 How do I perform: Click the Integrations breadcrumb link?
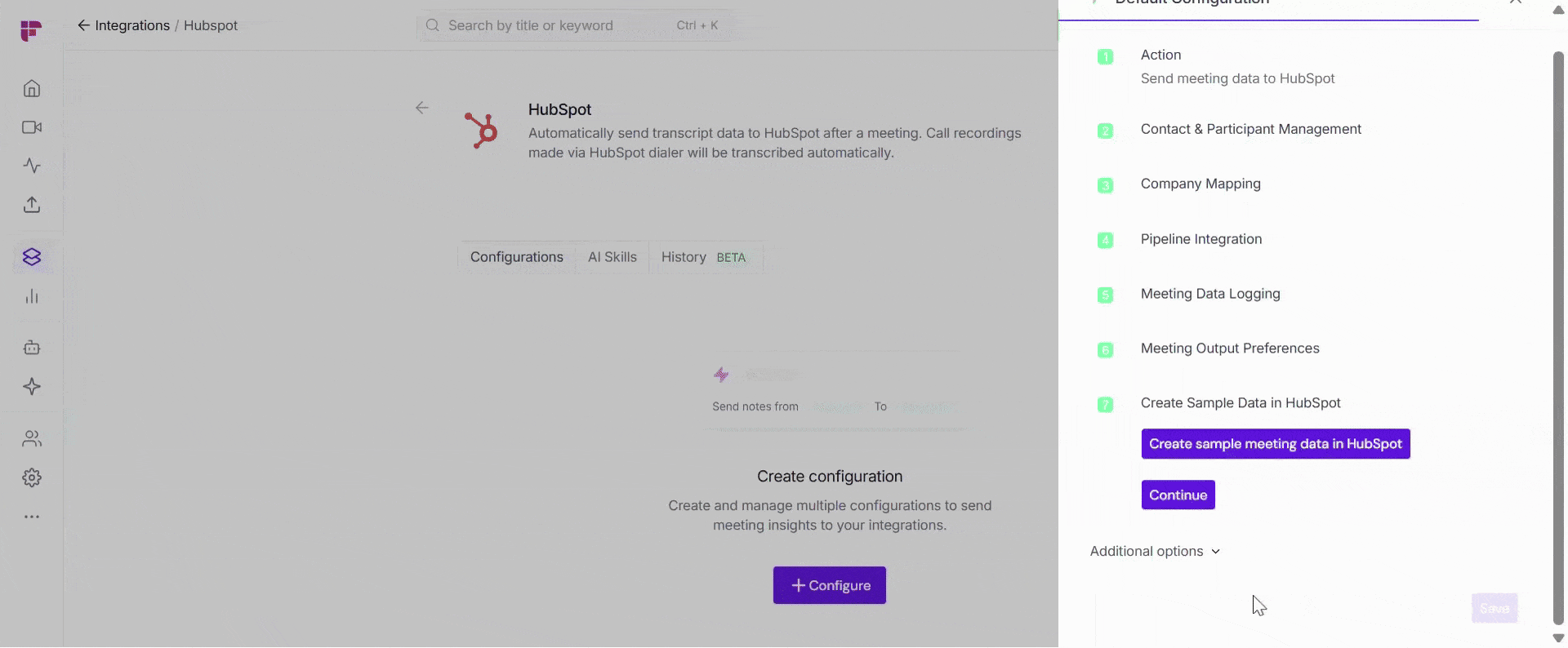[x=132, y=25]
